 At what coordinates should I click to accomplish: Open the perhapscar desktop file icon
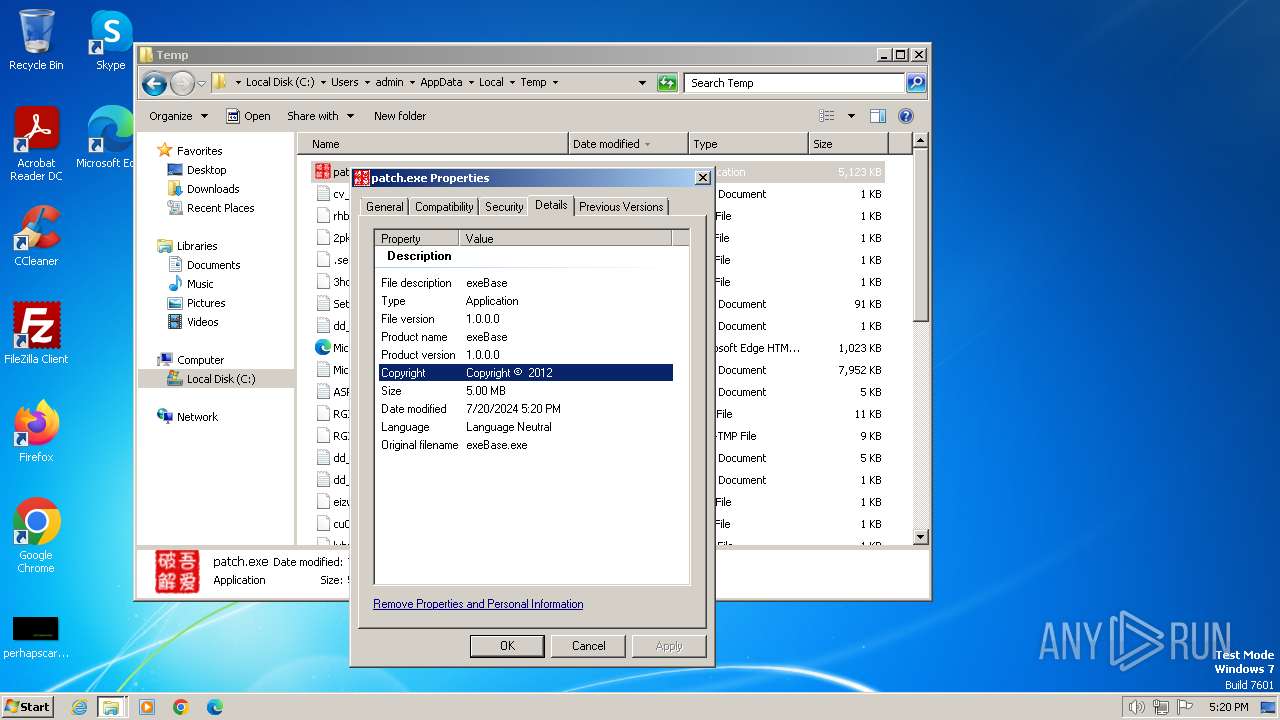click(36, 636)
